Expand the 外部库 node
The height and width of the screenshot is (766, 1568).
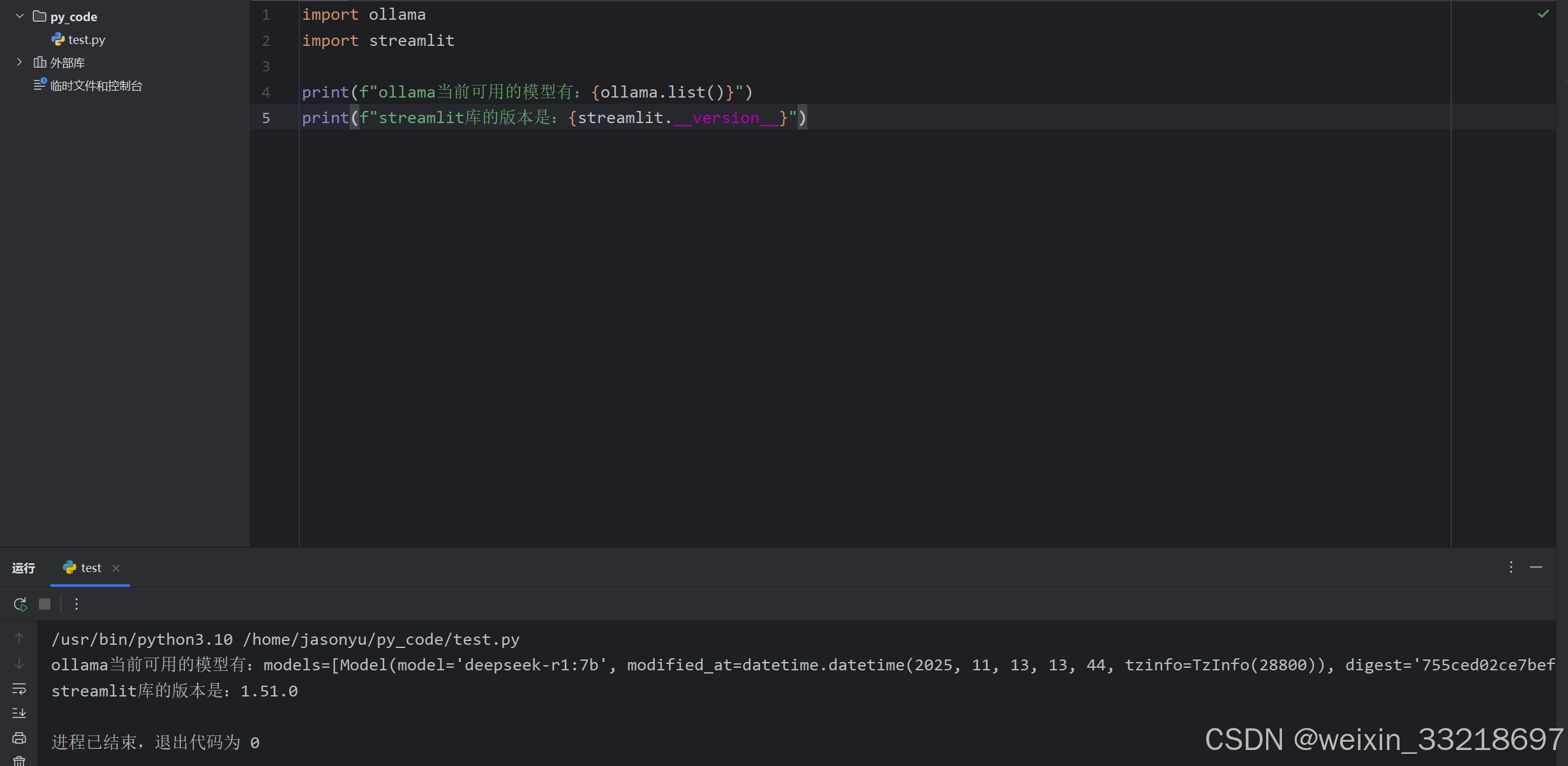tap(19, 63)
